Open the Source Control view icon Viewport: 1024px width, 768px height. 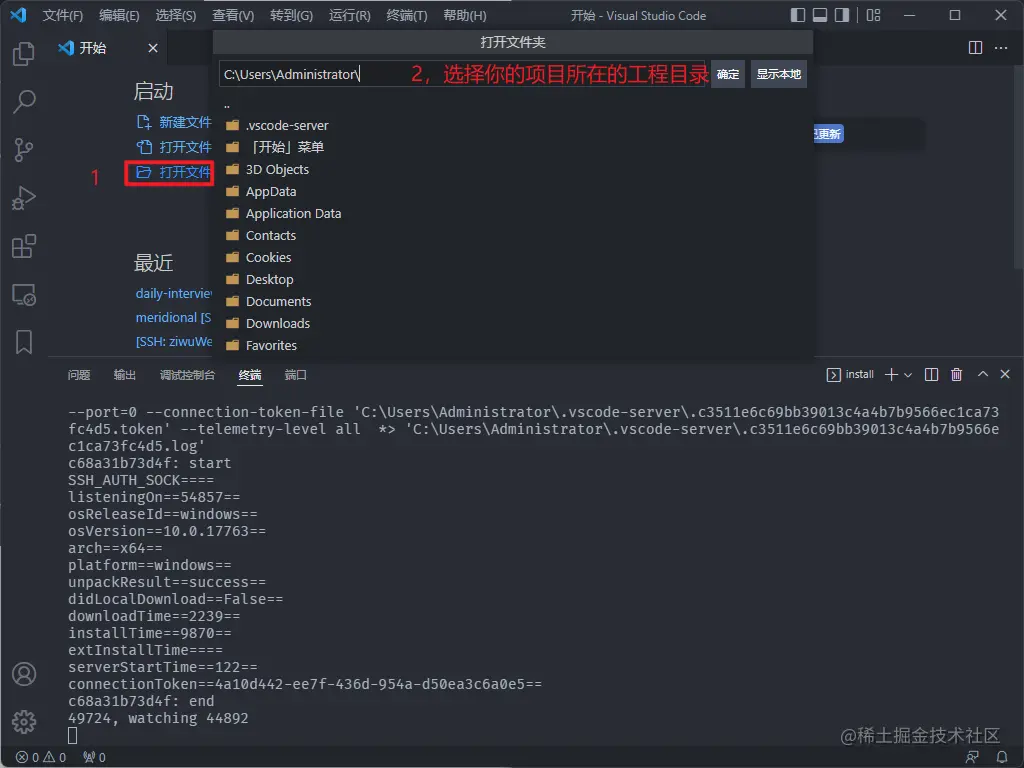click(x=24, y=150)
